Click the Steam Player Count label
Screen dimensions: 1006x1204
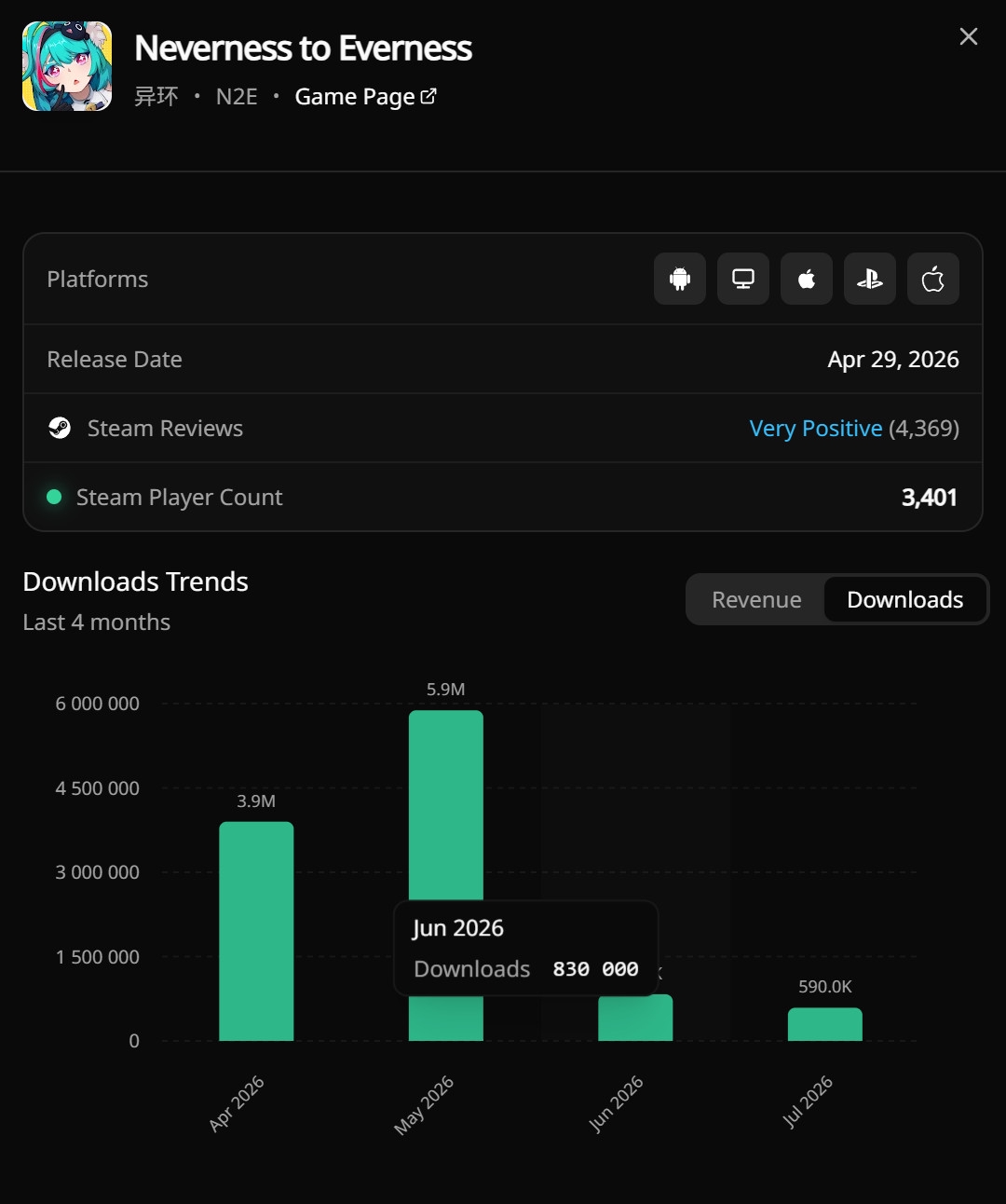pyautogui.click(x=179, y=498)
